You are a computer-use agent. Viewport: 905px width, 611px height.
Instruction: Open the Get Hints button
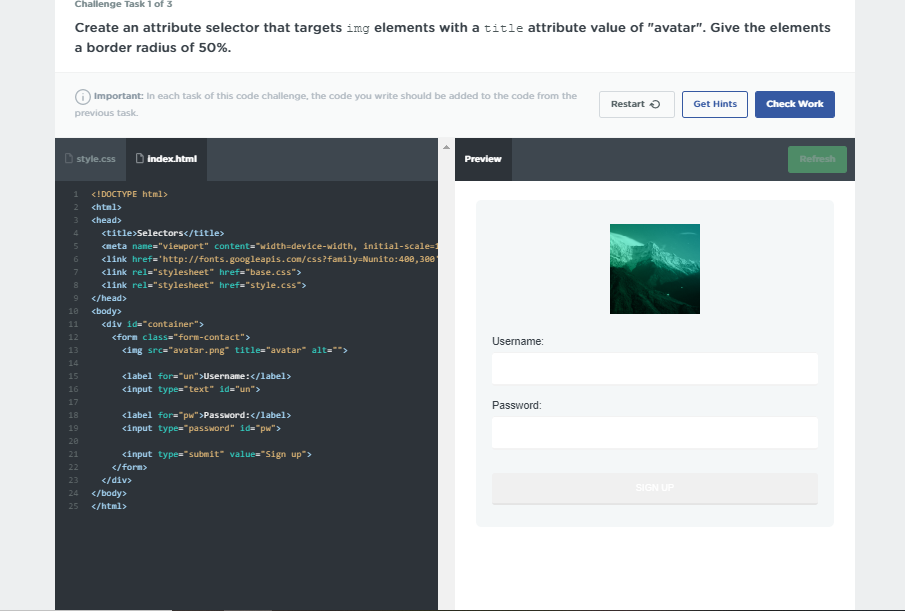(714, 104)
